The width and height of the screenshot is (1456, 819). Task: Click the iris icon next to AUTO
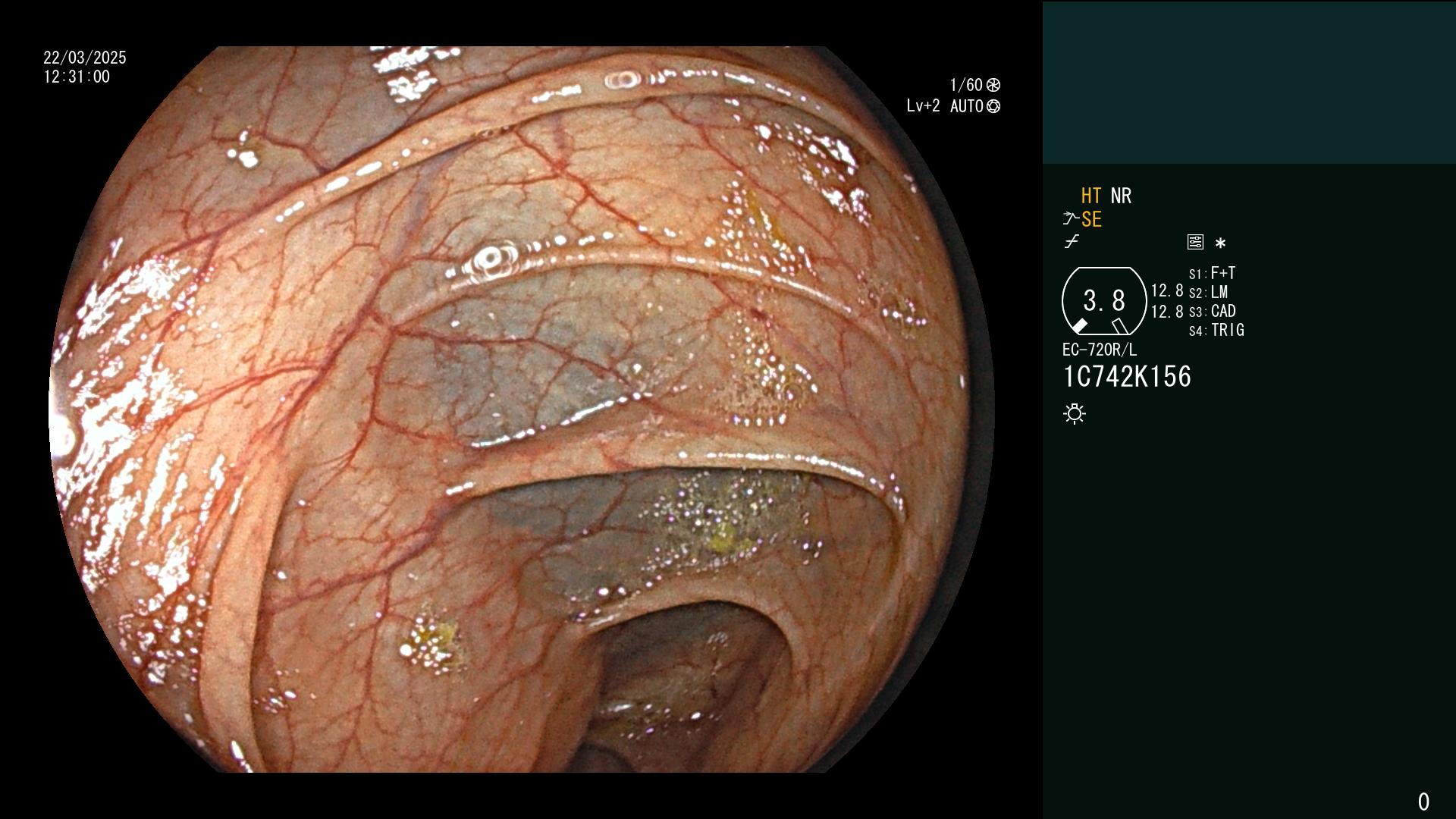993,106
